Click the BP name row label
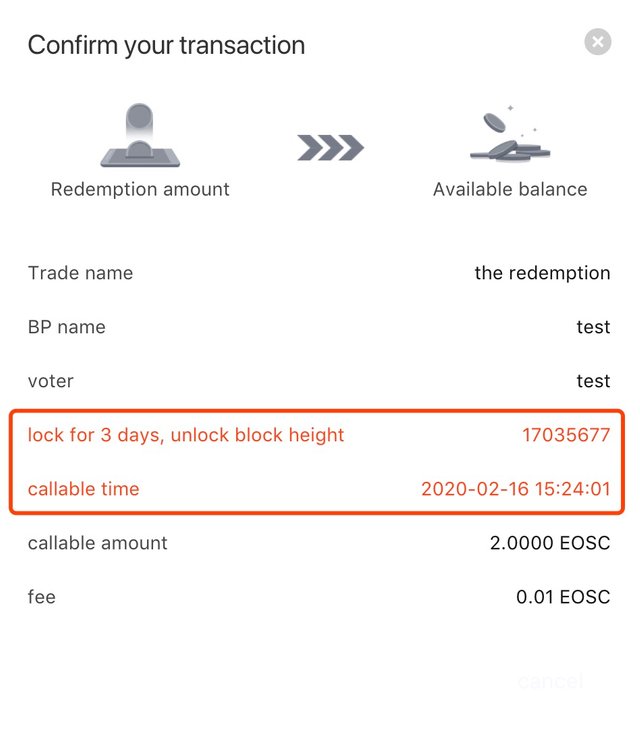The height and width of the screenshot is (735, 640). coord(66,327)
